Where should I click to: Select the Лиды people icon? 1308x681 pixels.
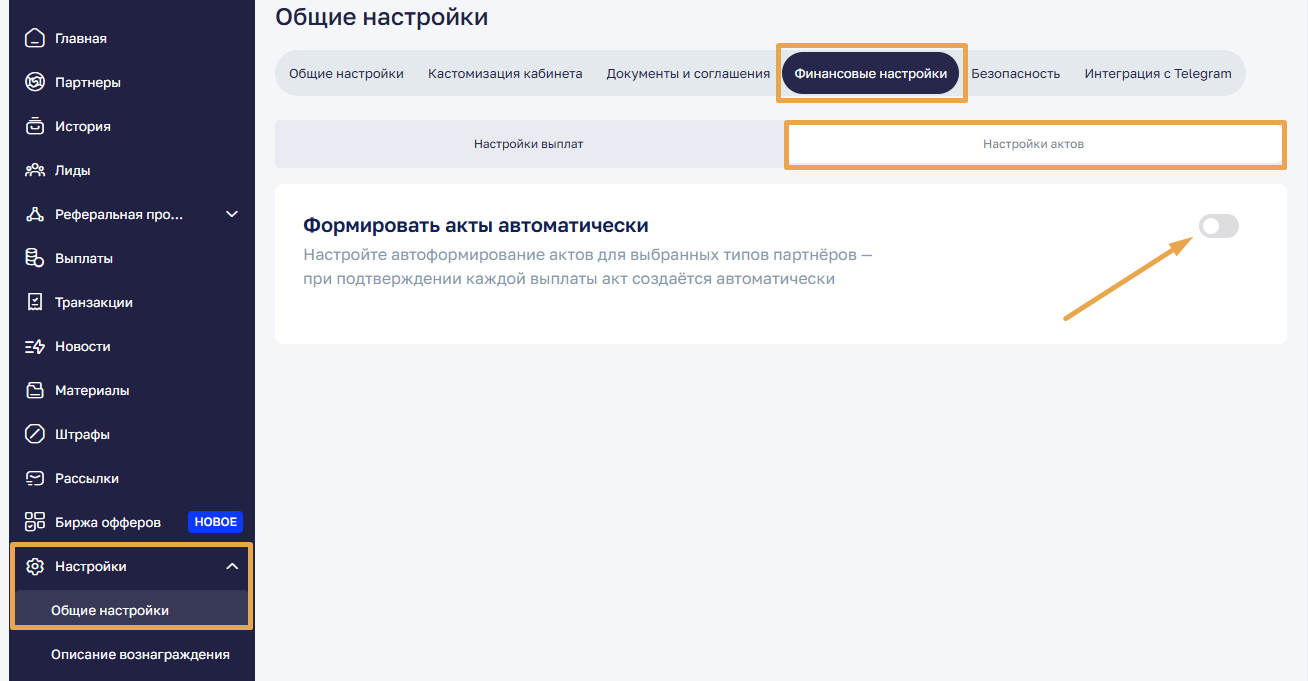35,171
